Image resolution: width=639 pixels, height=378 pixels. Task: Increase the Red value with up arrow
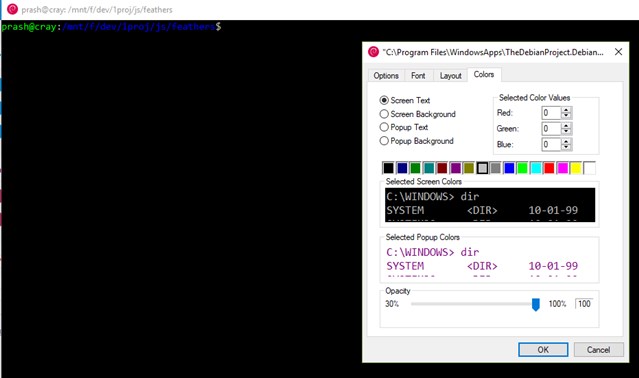566,110
